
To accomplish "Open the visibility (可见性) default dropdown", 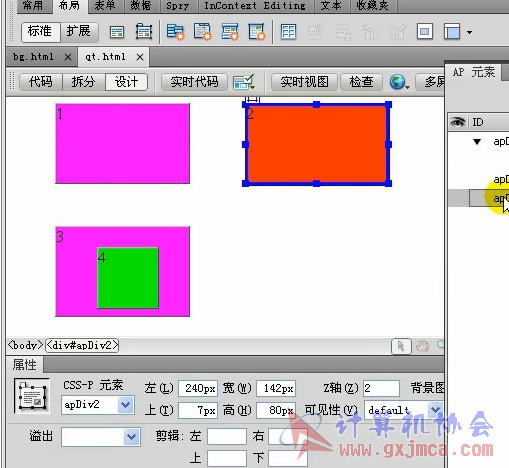I will [435, 410].
